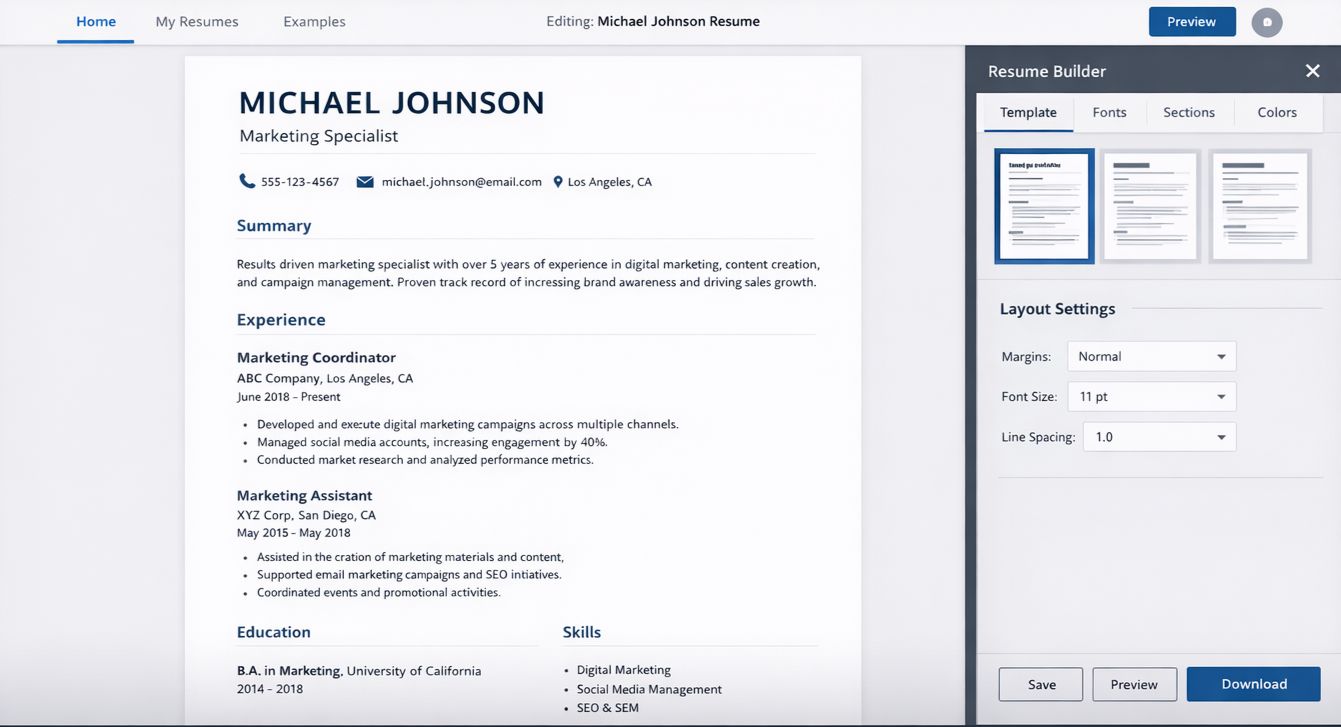Choose the second resume template thumbnail

point(1151,206)
